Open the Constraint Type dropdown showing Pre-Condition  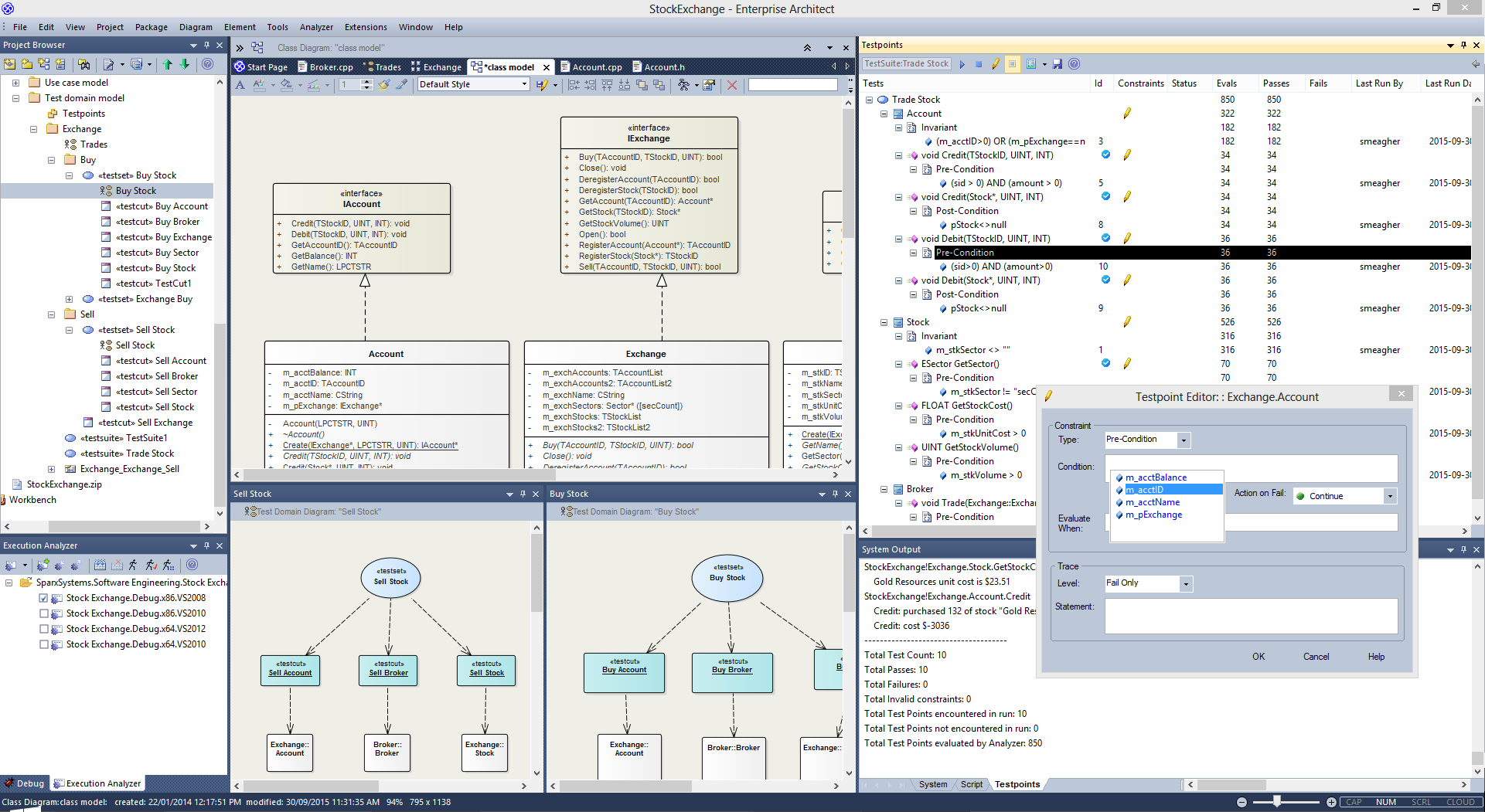tap(1183, 440)
